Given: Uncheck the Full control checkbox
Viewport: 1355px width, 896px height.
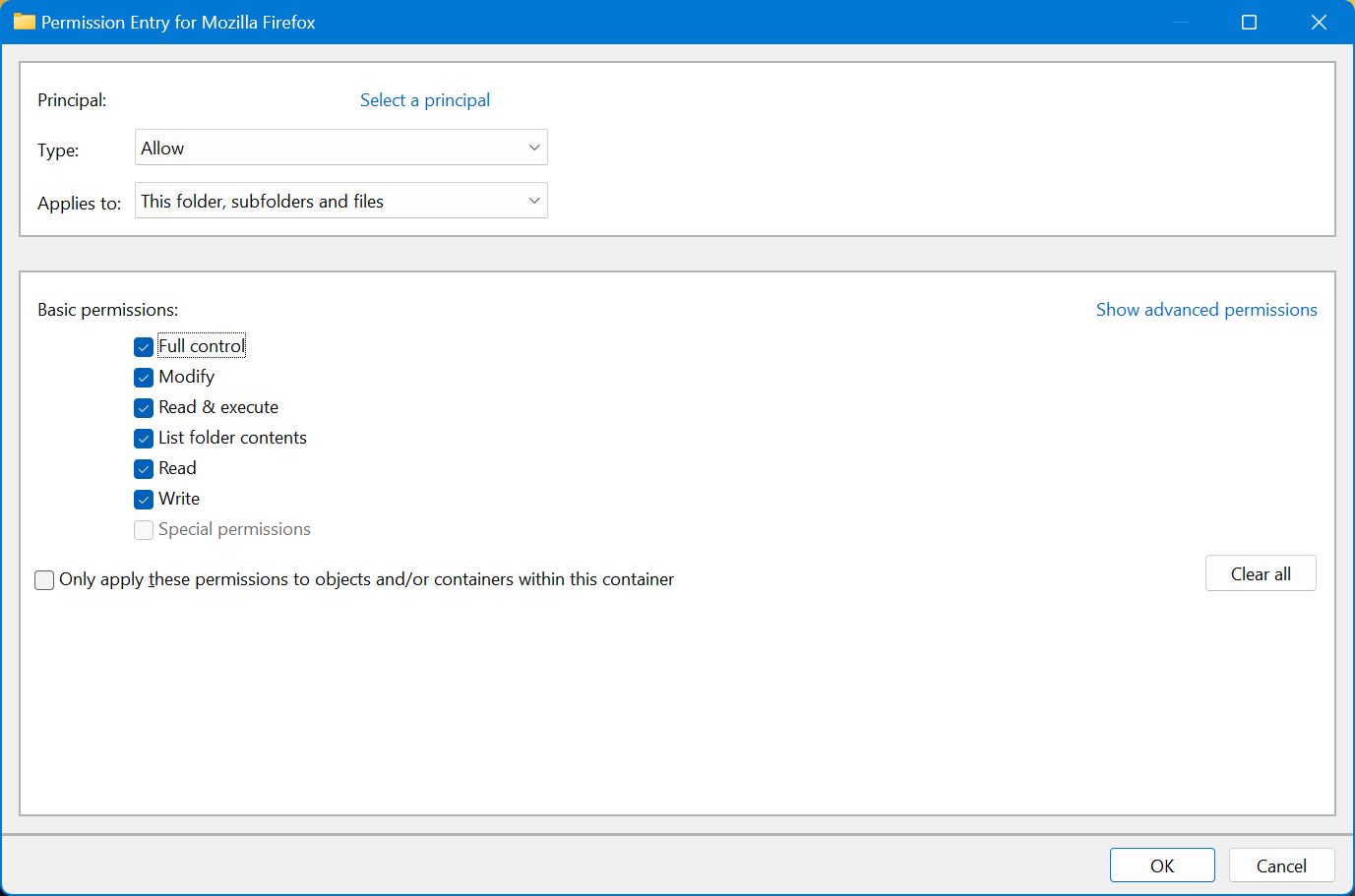Looking at the screenshot, I should (144, 347).
